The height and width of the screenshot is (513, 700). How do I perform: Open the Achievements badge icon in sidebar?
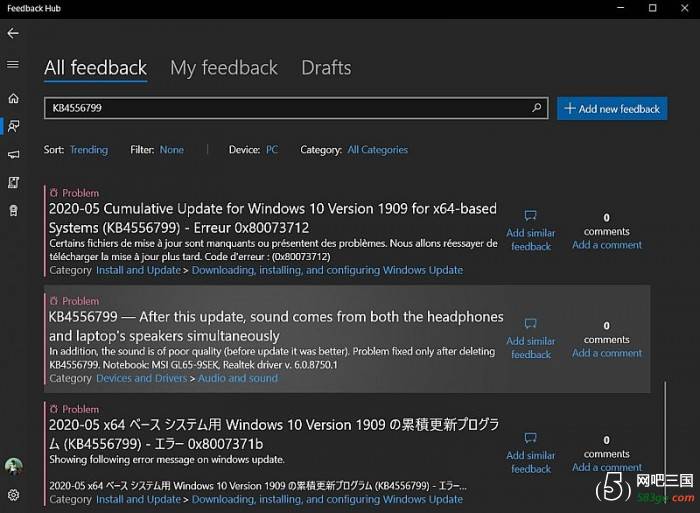[x=13, y=210]
